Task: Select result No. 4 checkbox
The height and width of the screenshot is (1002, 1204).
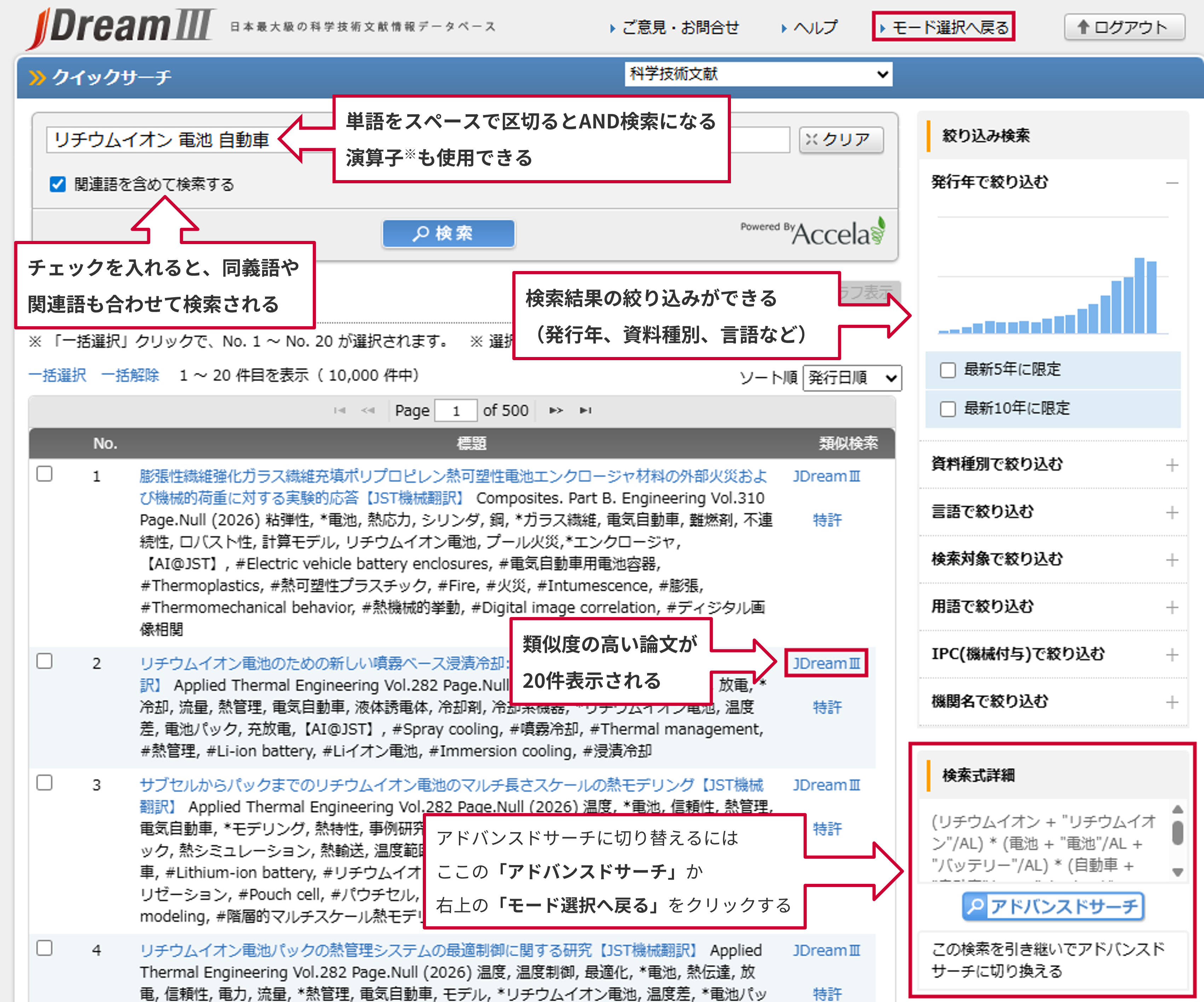Action: [x=44, y=948]
